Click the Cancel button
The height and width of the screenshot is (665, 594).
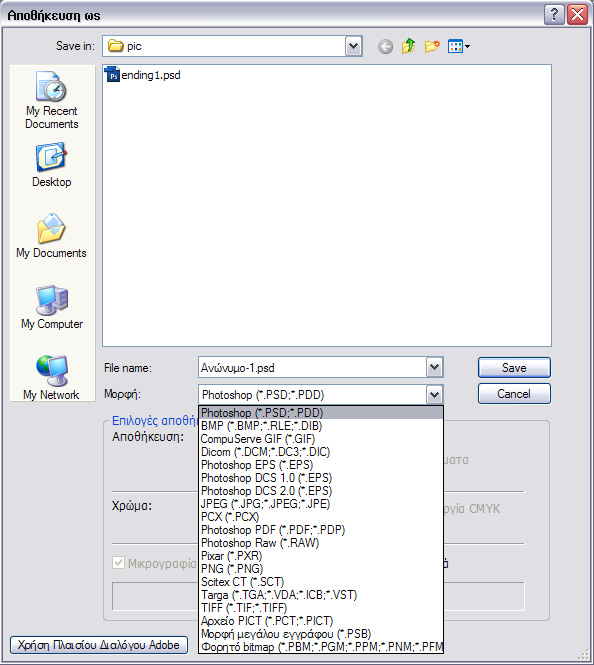(514, 394)
